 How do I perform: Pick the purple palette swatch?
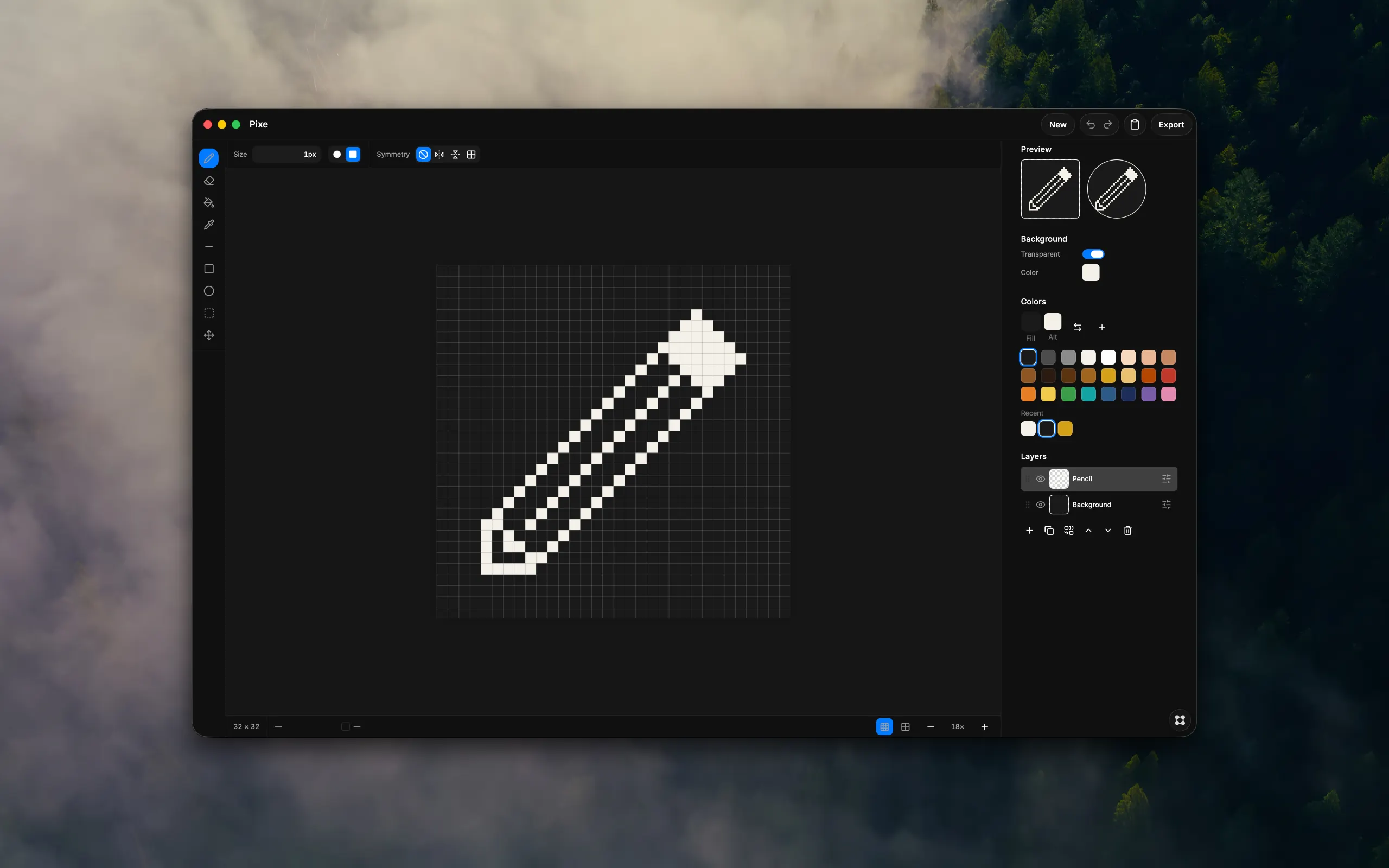tap(1148, 394)
